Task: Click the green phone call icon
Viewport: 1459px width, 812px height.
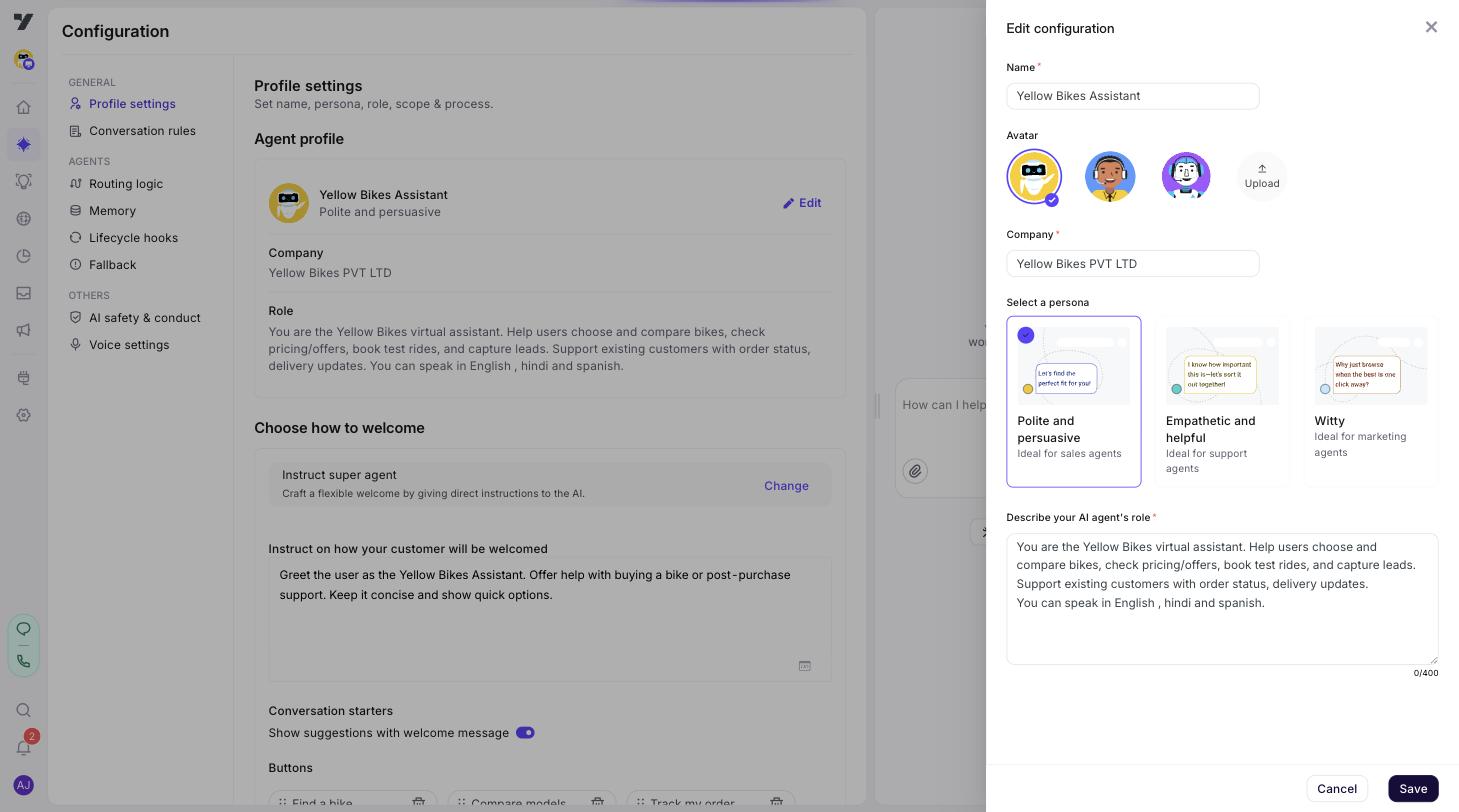Action: (23, 661)
